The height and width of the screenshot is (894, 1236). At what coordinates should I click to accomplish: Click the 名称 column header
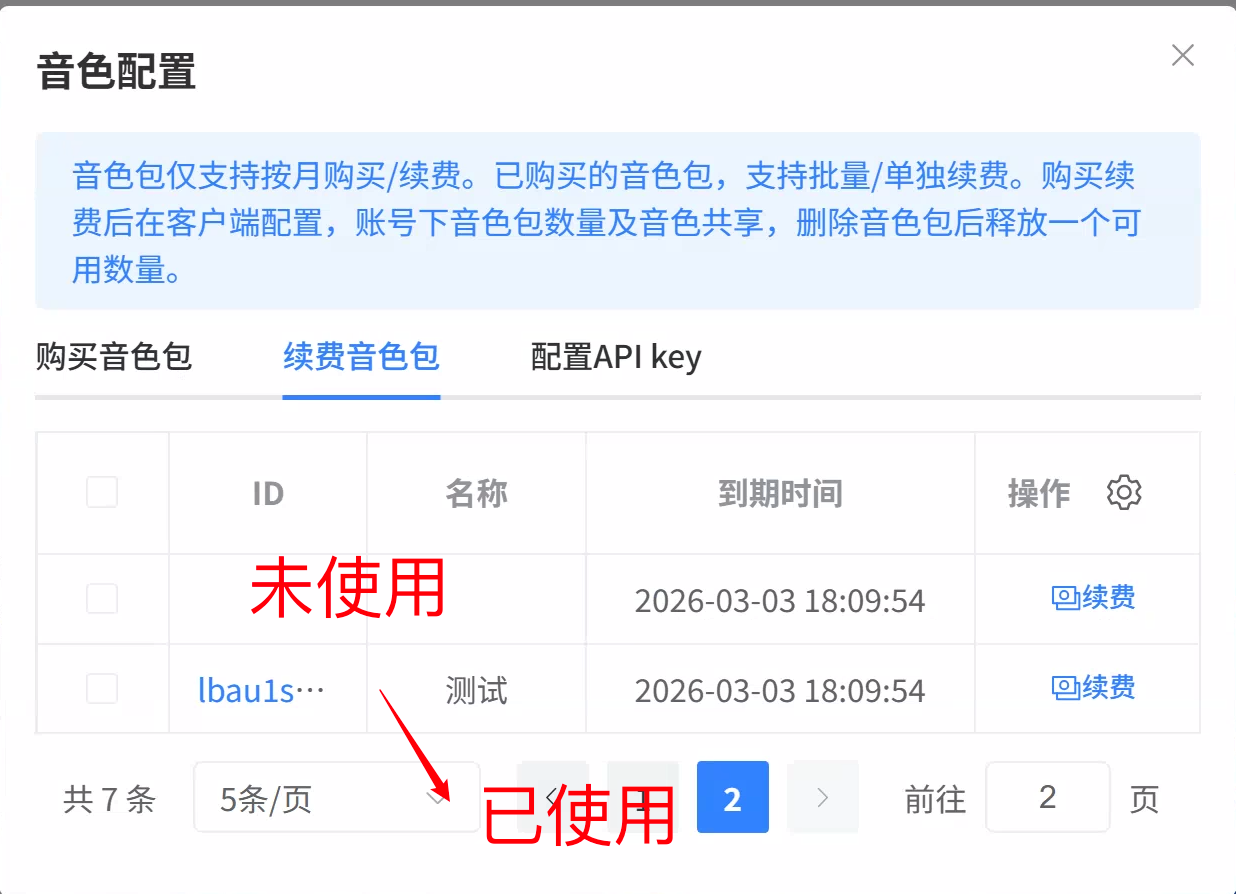pos(476,493)
